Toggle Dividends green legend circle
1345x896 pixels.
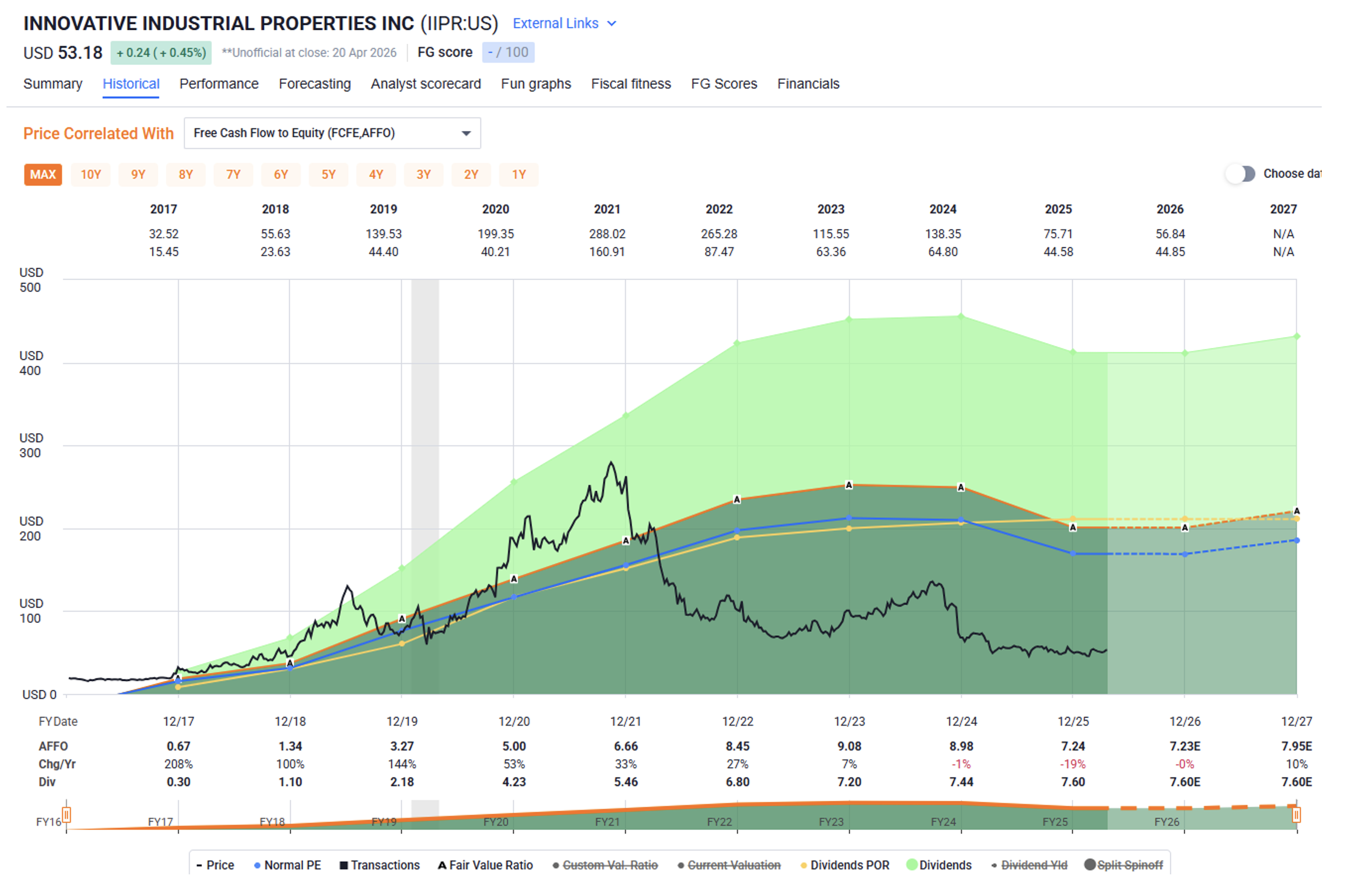[912, 865]
